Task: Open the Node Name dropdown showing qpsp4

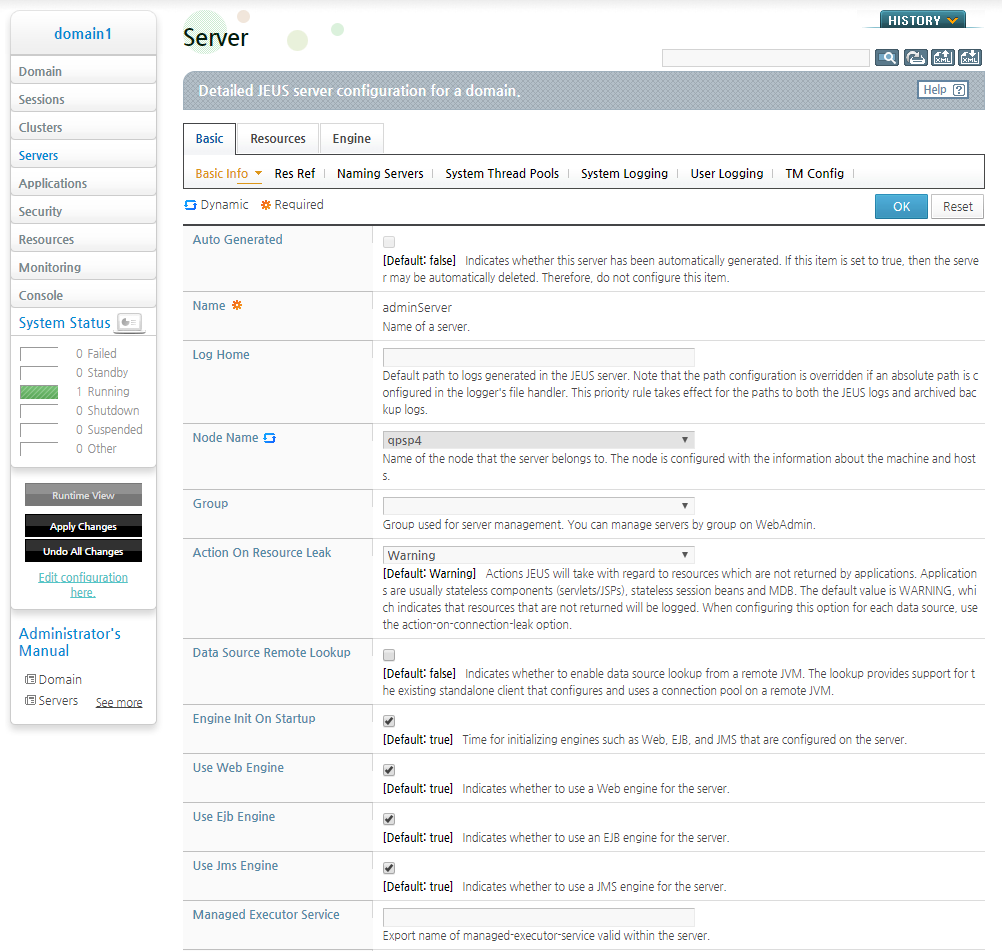Action: [x=538, y=440]
